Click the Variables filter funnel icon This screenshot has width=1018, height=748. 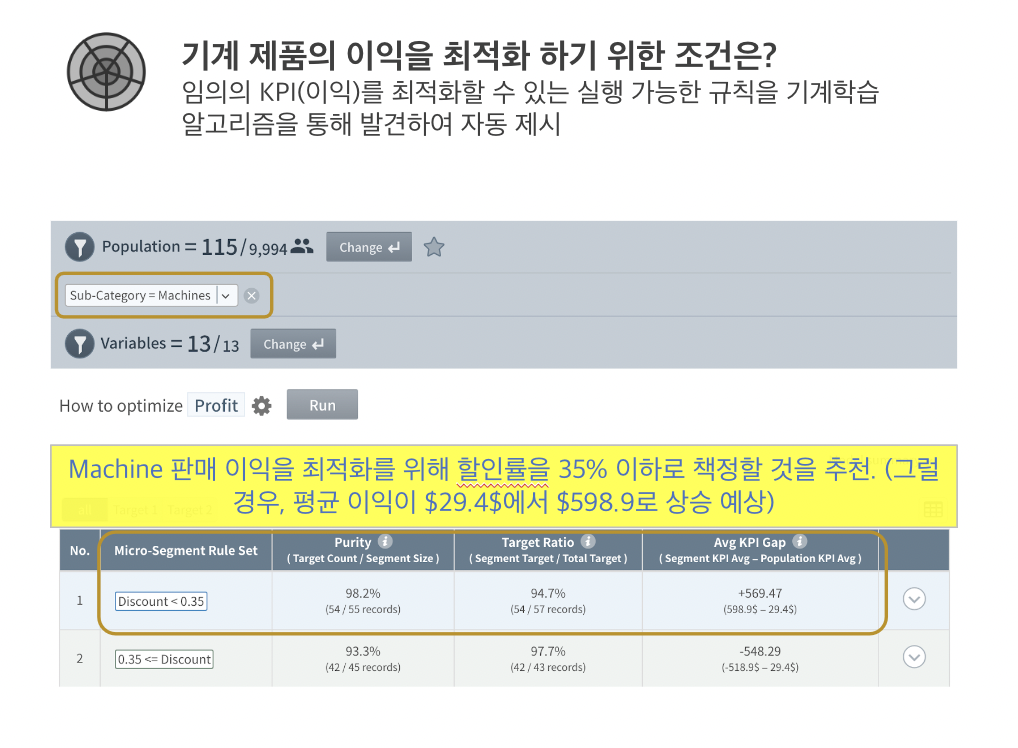80,343
